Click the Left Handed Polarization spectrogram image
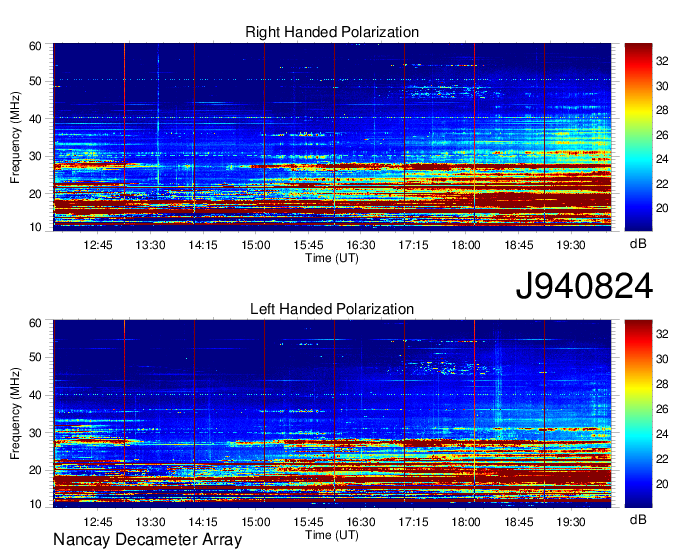The height and width of the screenshot is (552, 680). pos(332,414)
